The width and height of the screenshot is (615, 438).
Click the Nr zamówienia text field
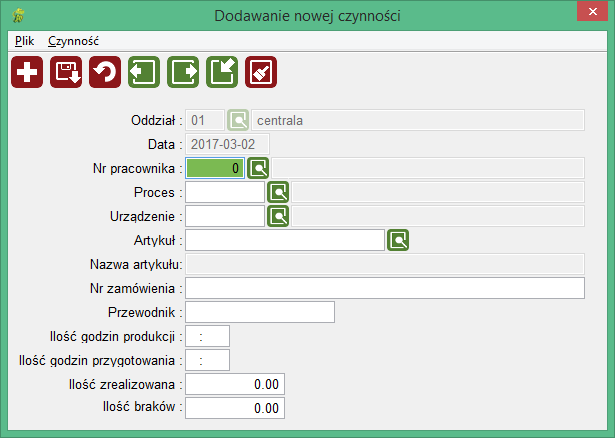[x=385, y=288]
